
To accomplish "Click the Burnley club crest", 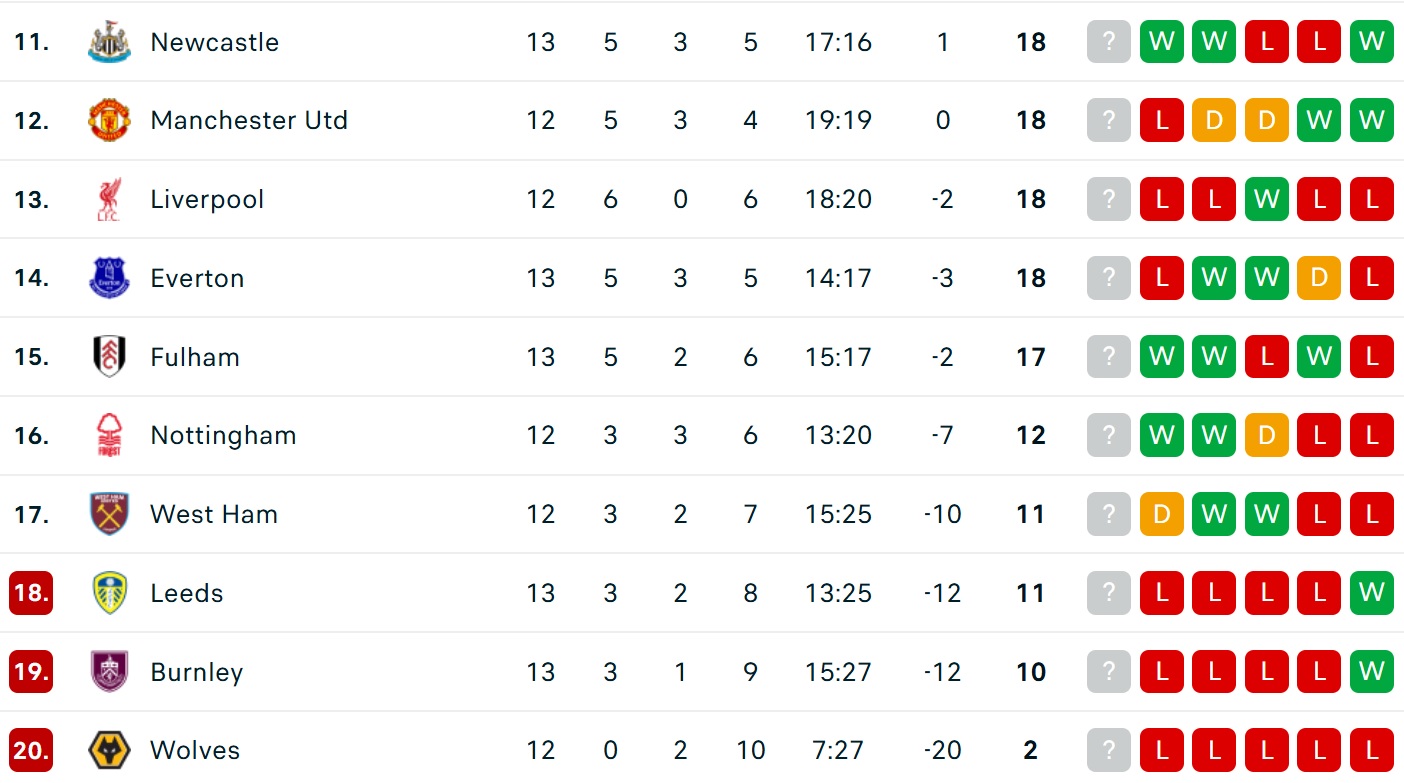I will coord(109,672).
